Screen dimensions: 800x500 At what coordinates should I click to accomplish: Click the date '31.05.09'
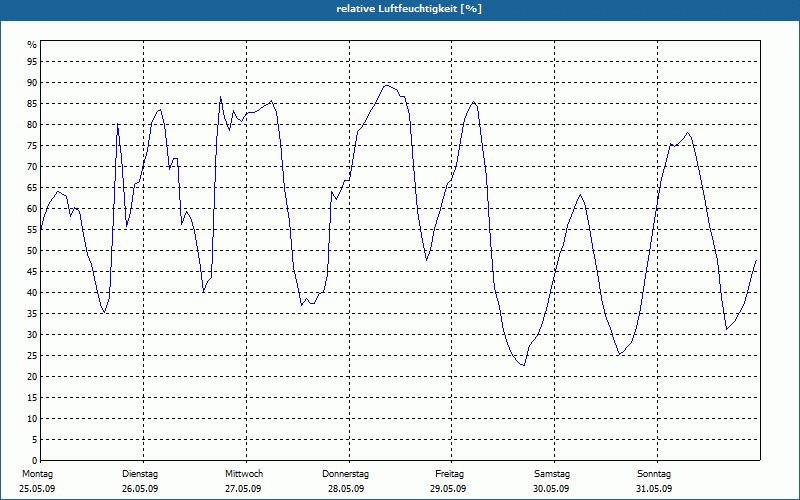click(x=654, y=489)
